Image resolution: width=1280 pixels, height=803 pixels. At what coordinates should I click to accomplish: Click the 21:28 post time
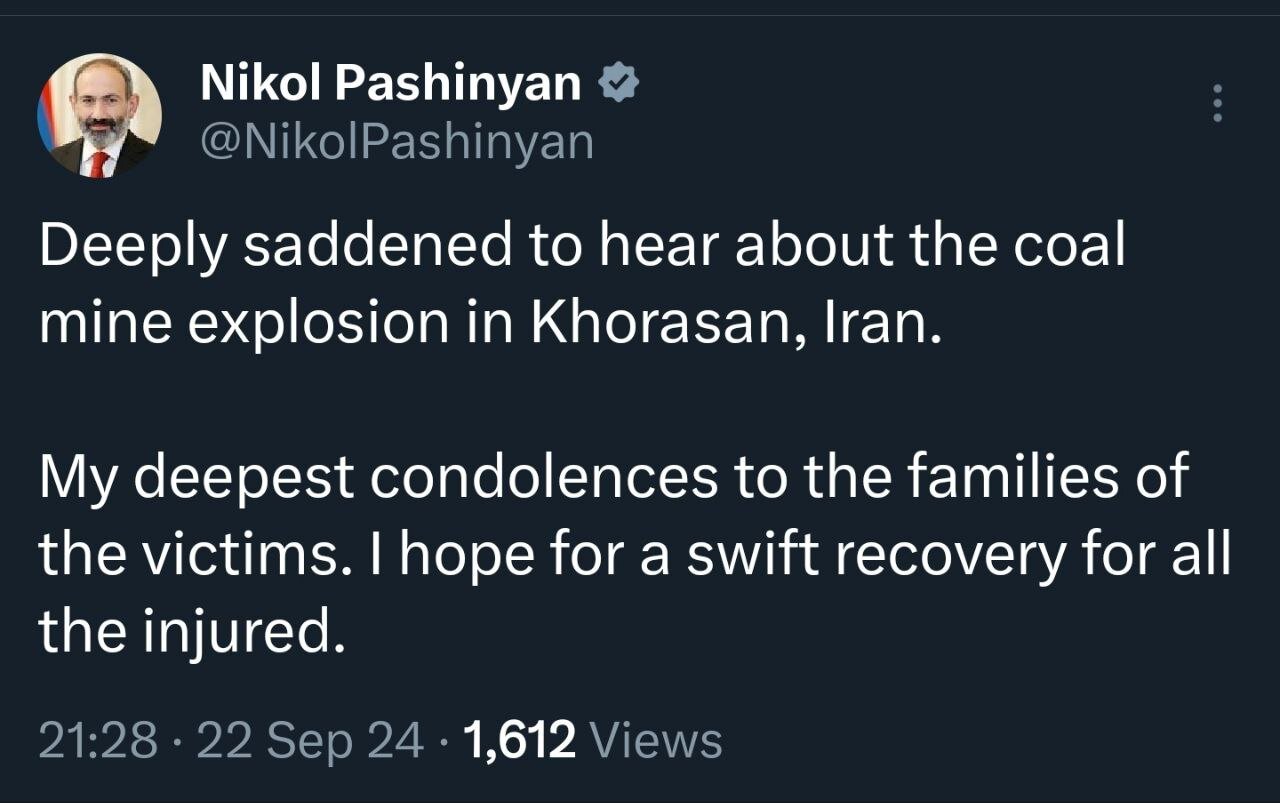click(x=98, y=741)
